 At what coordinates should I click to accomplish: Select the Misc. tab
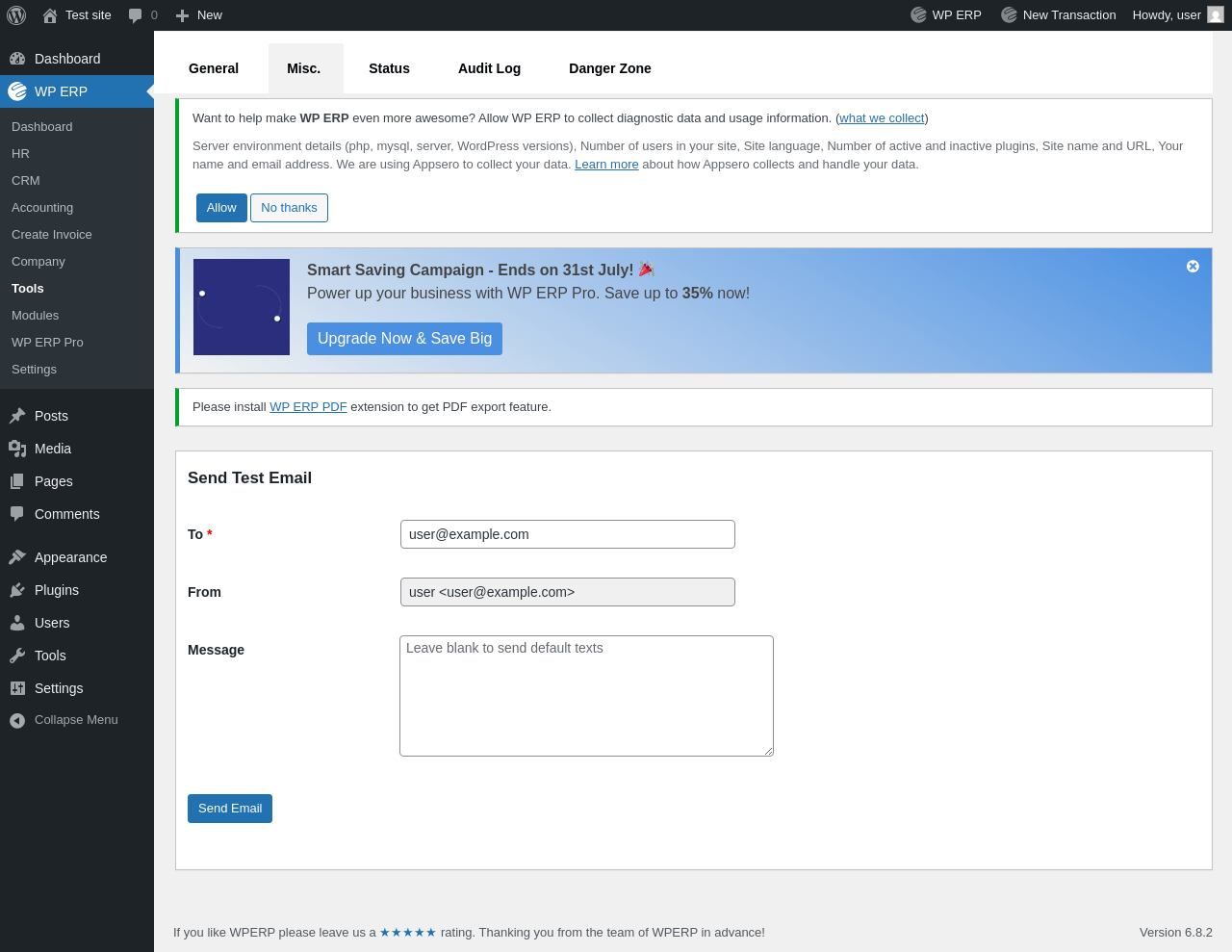click(x=304, y=68)
